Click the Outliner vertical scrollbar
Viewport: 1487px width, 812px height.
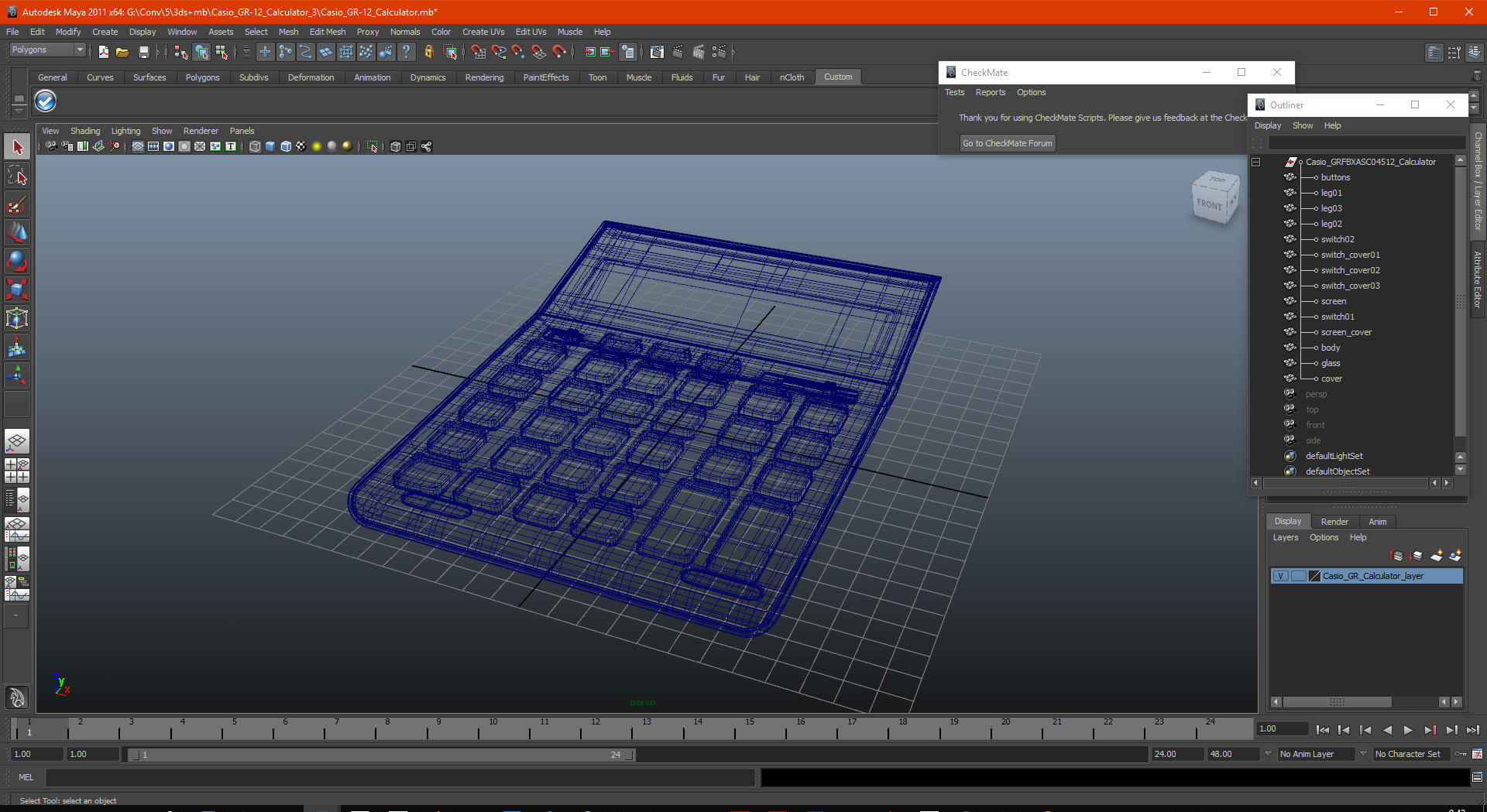coord(1461,301)
